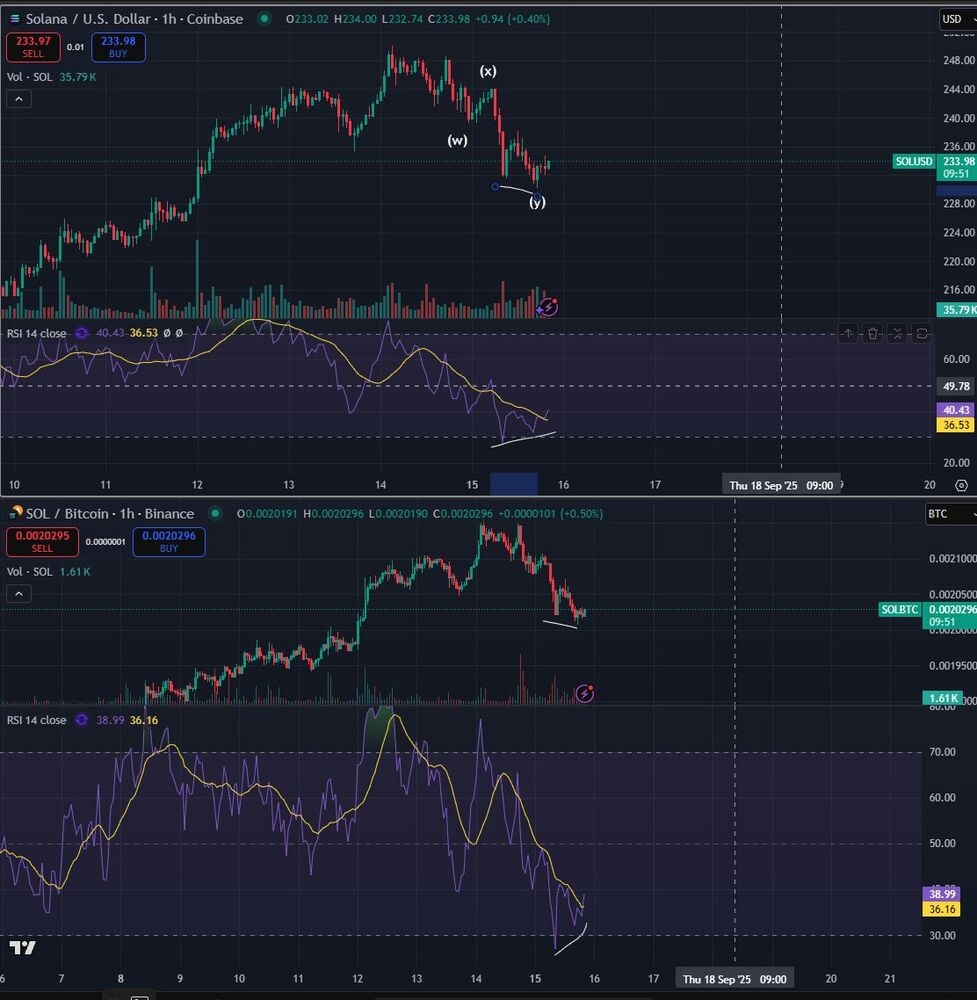The width and height of the screenshot is (977, 1000).
Task: Click the Vol · SOL 1.61 K legend
Action: point(48,572)
